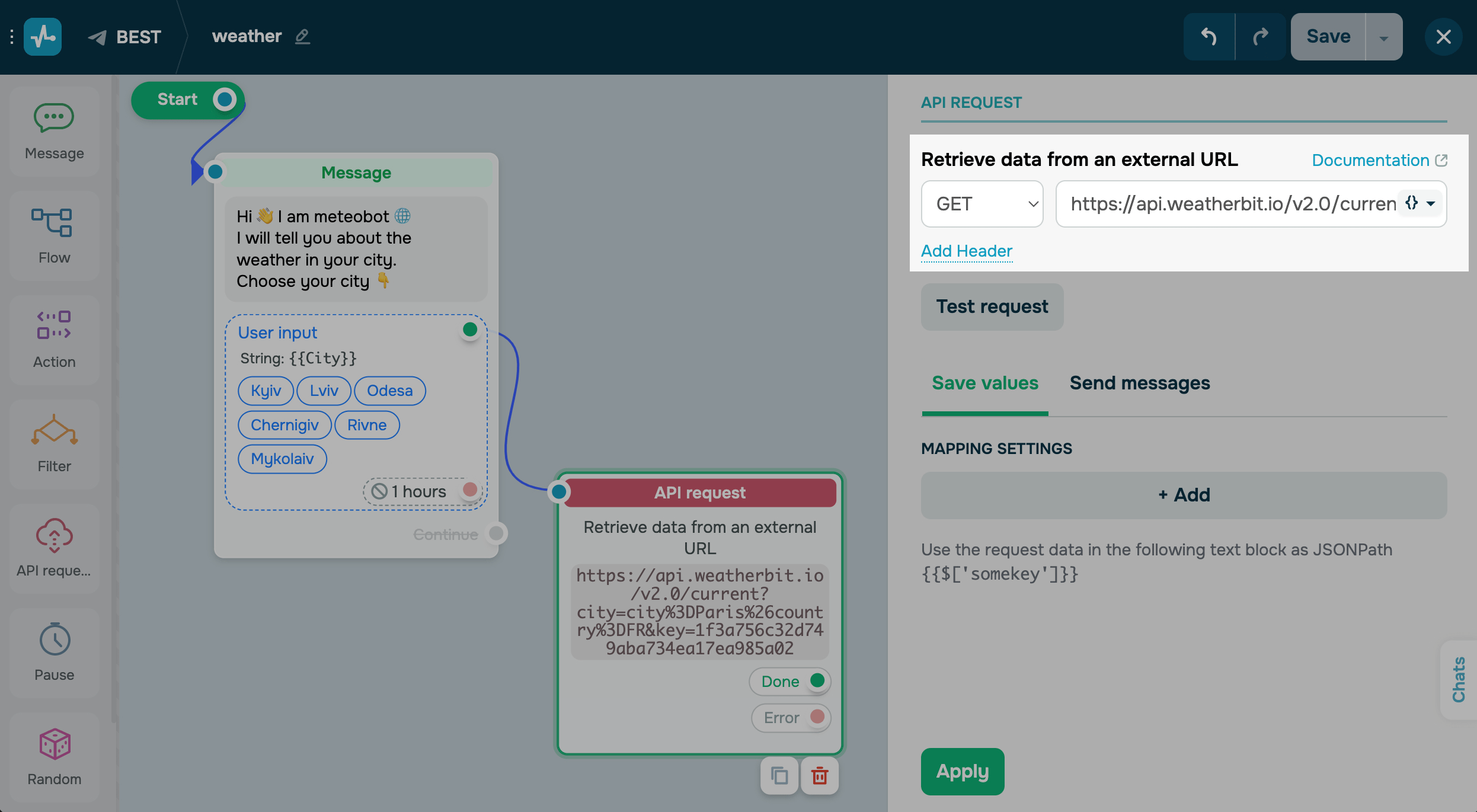The width and height of the screenshot is (1477, 812).
Task: Select the Action block in sidebar
Action: coord(54,340)
